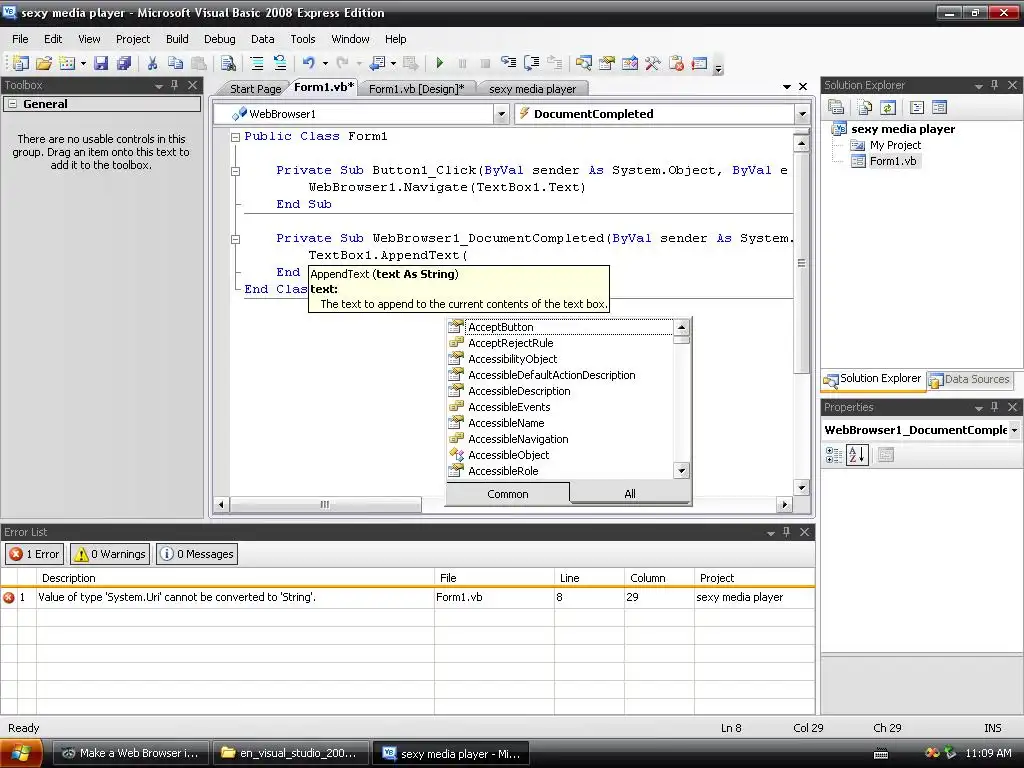
Task: Click the Find in Files icon
Action: click(228, 63)
